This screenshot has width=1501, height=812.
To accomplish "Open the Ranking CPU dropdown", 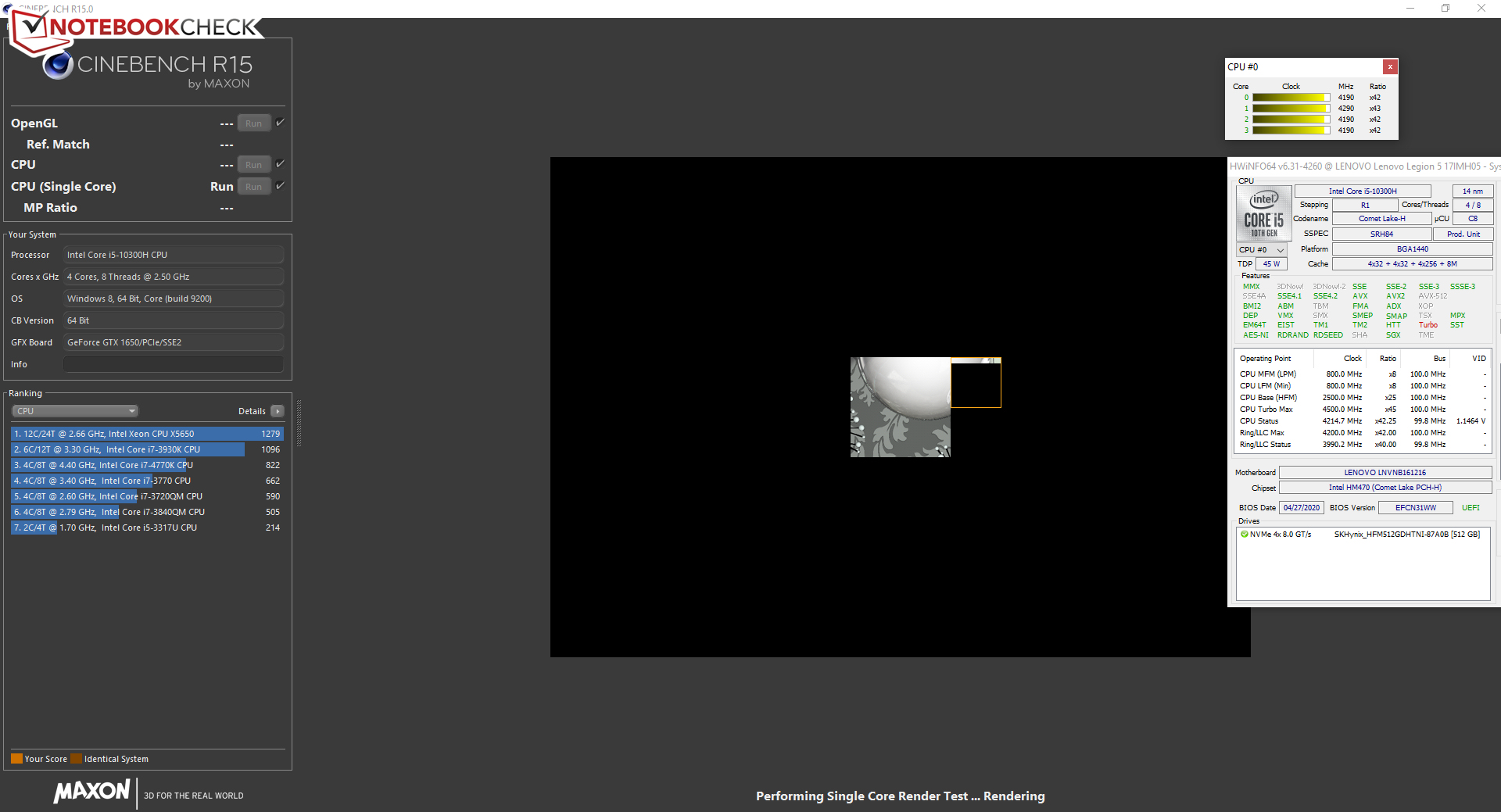I will coord(75,411).
